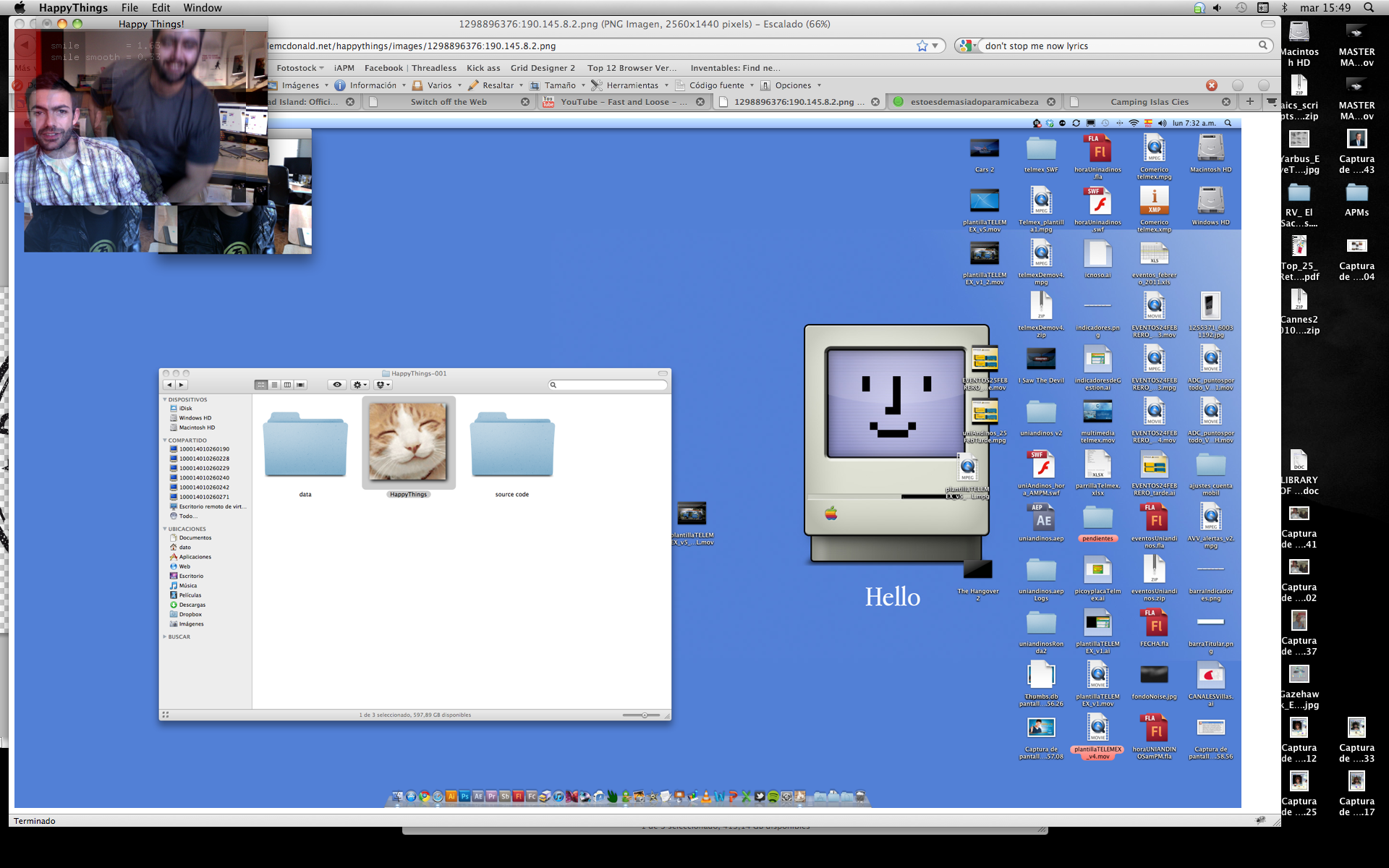This screenshot has width=1389, height=868.
Task: Open the Google search engine dropdown
Action: 967,46
